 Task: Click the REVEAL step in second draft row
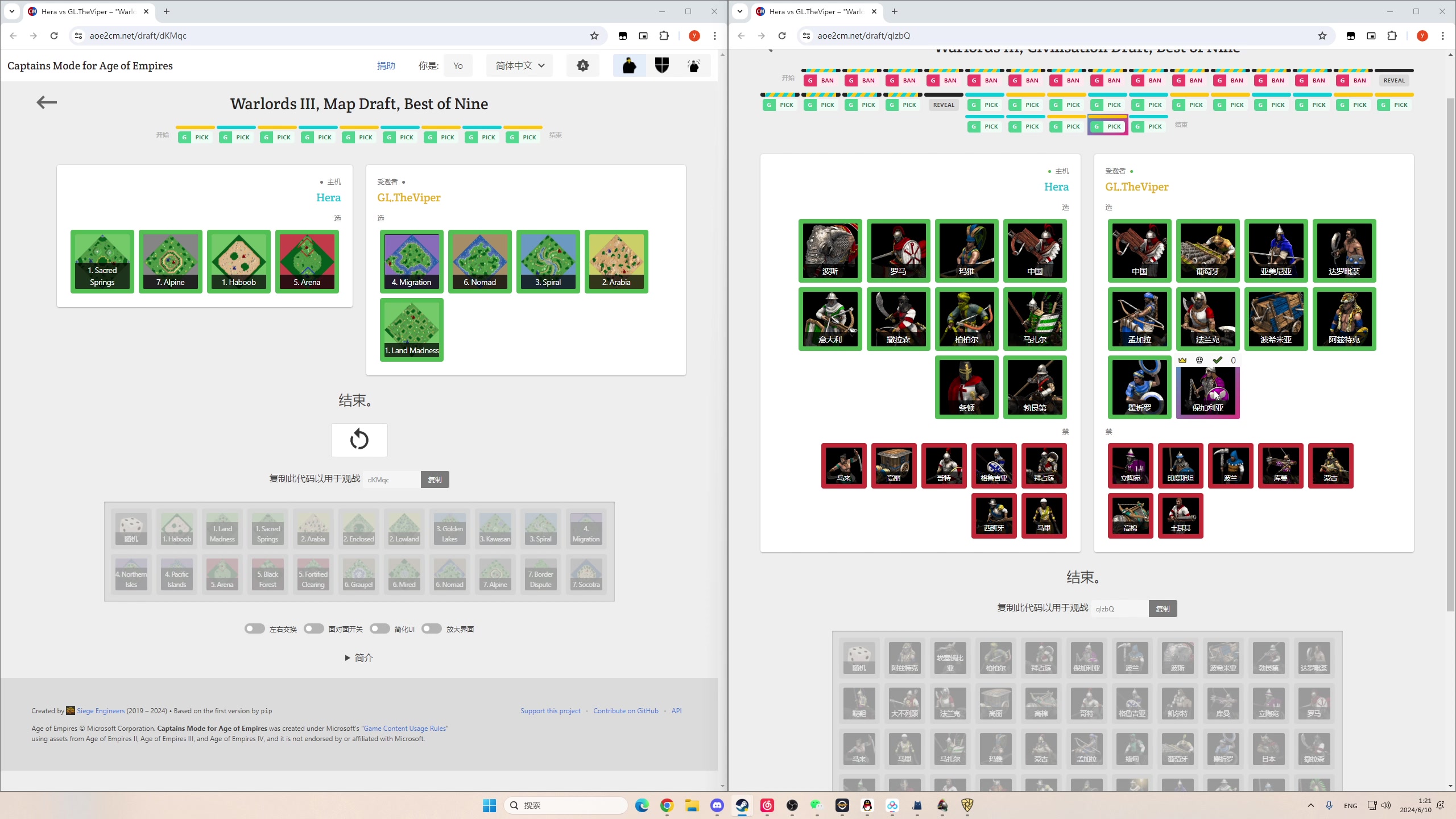point(944,105)
